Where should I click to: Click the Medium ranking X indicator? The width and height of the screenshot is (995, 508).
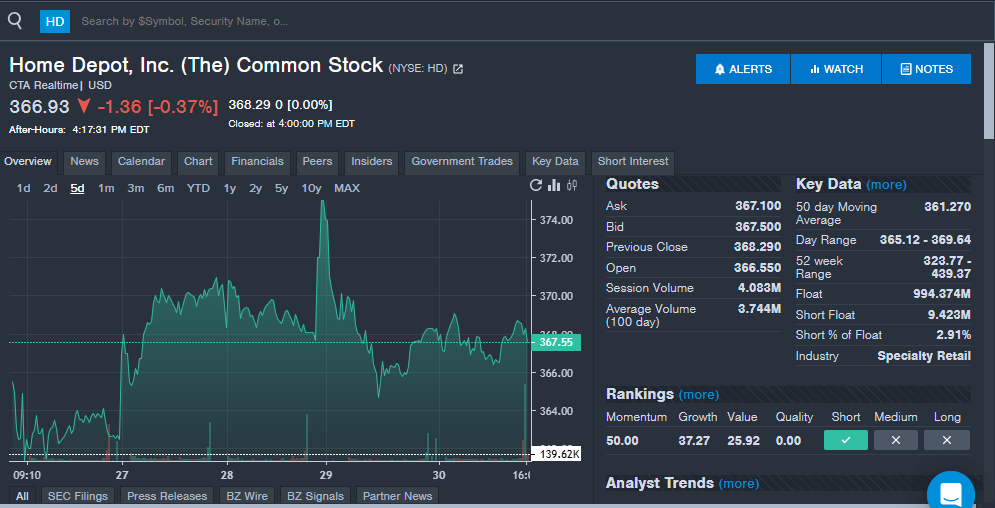click(x=895, y=440)
